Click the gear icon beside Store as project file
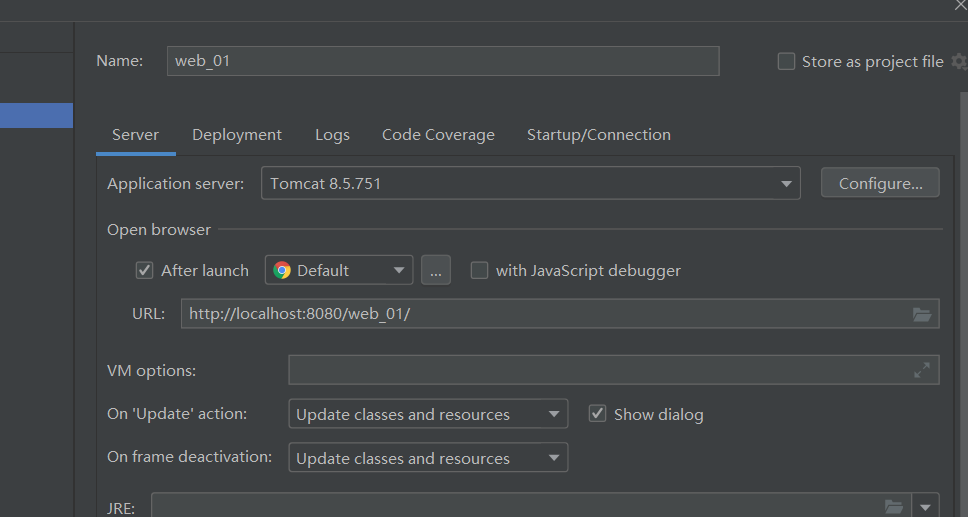This screenshot has width=968, height=517. [959, 62]
